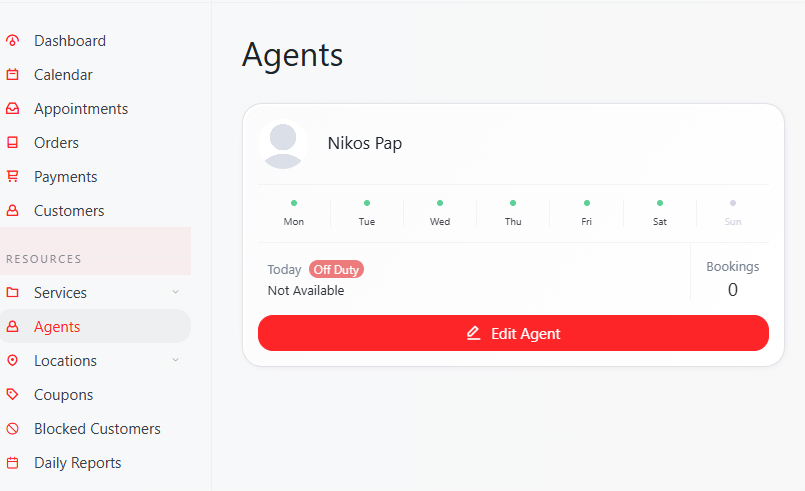Click the Locations pin icon
Image resolution: width=805 pixels, height=491 pixels.
pyautogui.click(x=12, y=361)
